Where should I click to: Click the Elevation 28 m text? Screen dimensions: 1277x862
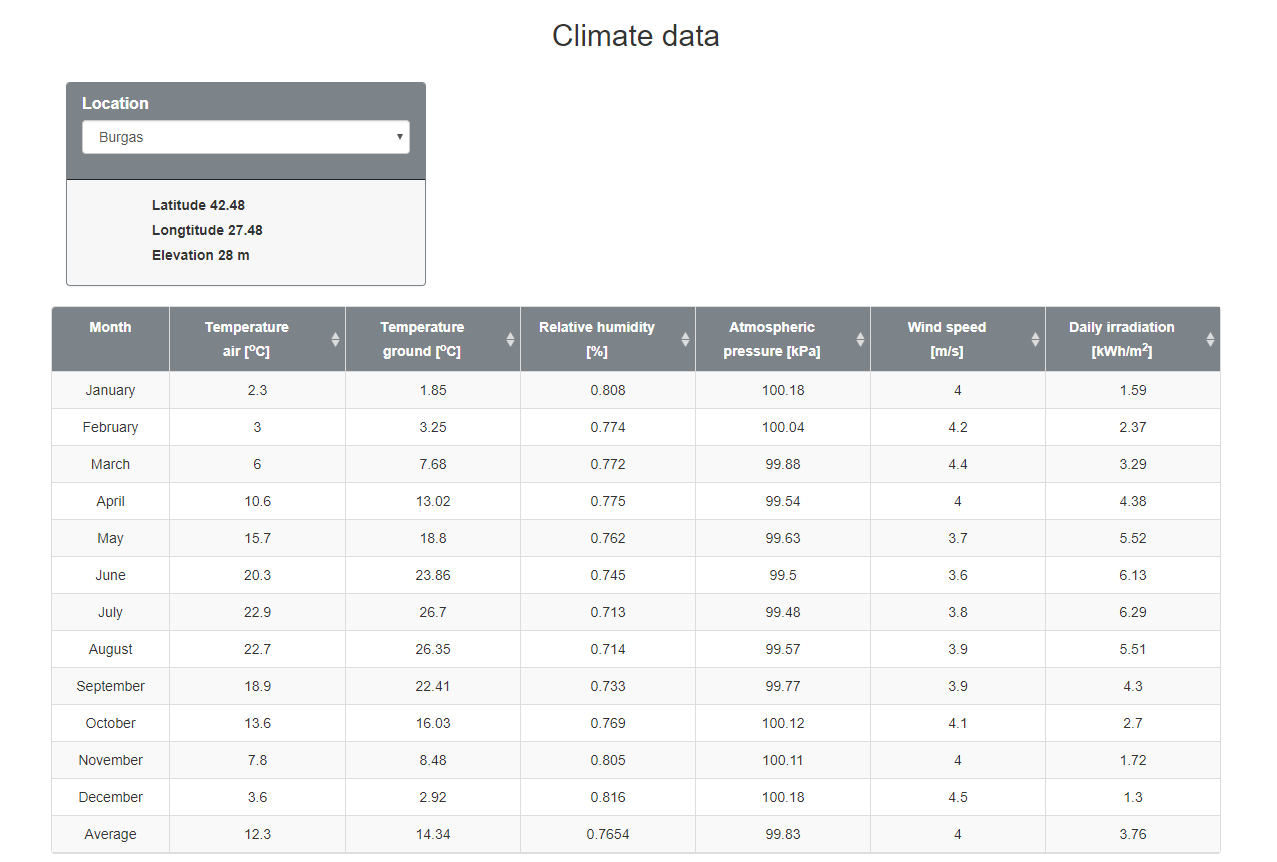[201, 255]
